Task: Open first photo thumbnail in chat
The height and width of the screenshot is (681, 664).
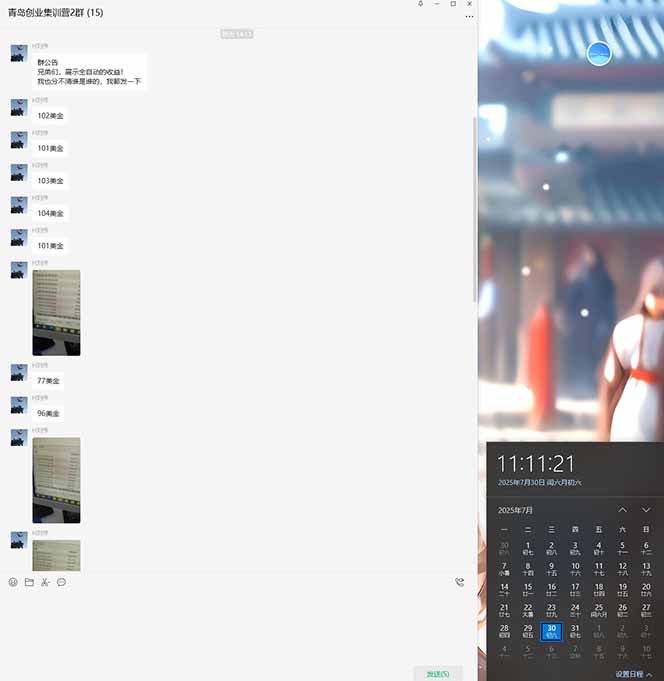Action: click(56, 312)
